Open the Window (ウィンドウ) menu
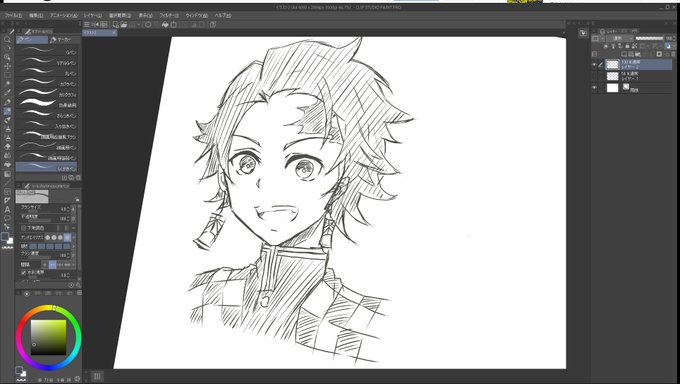The height and width of the screenshot is (384, 680). tap(196, 15)
